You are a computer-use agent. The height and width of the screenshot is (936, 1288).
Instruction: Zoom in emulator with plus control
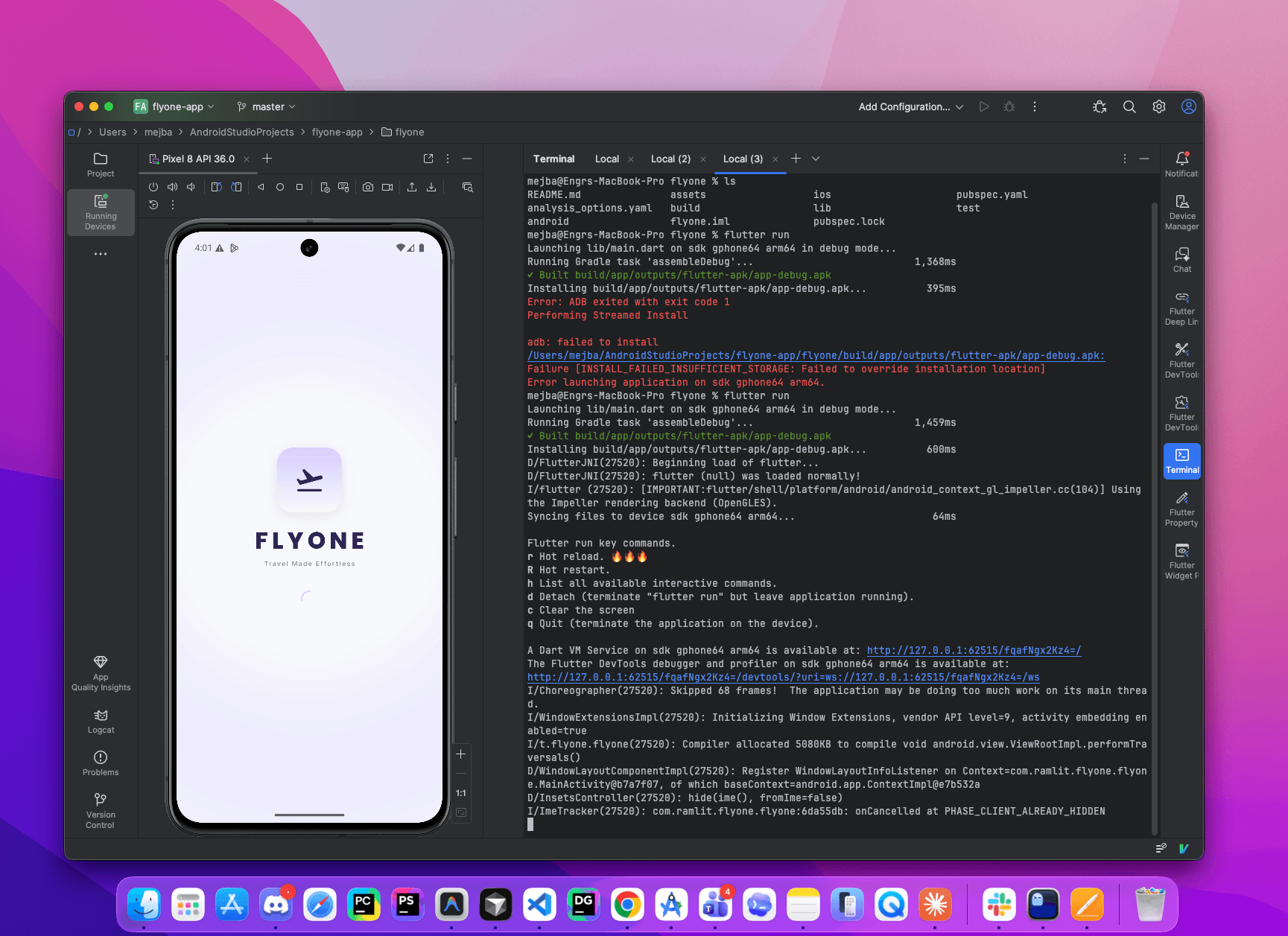461,754
